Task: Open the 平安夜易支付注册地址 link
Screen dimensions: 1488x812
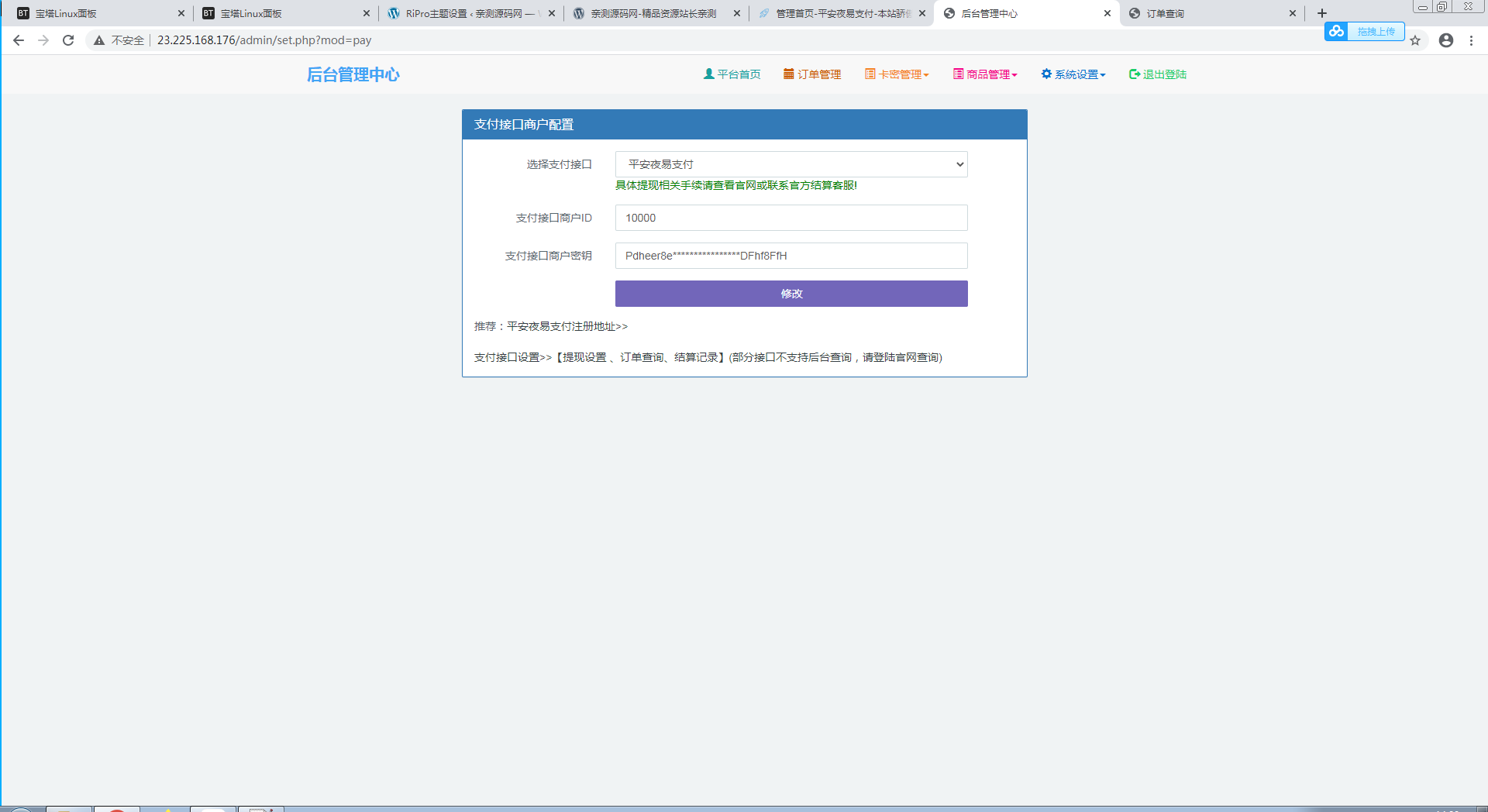Action: (x=567, y=326)
